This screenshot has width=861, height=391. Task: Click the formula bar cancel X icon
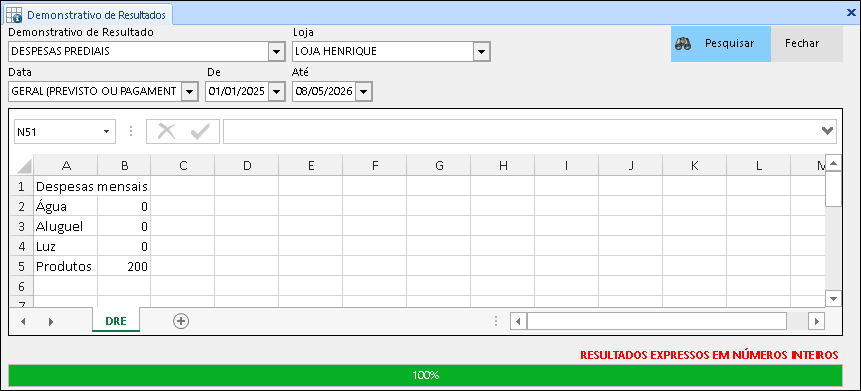(166, 131)
